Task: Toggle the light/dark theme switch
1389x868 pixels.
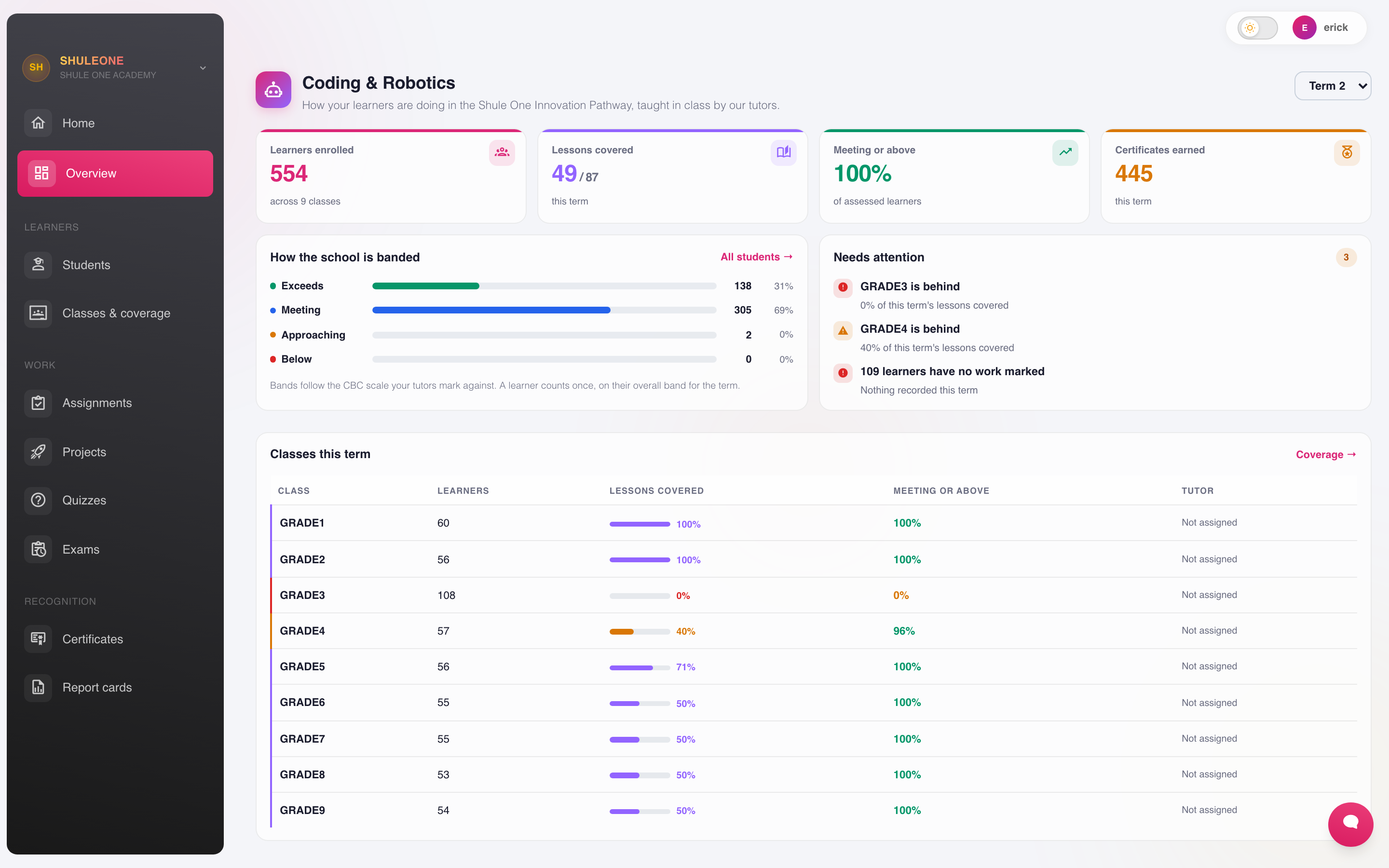Action: pyautogui.click(x=1257, y=27)
